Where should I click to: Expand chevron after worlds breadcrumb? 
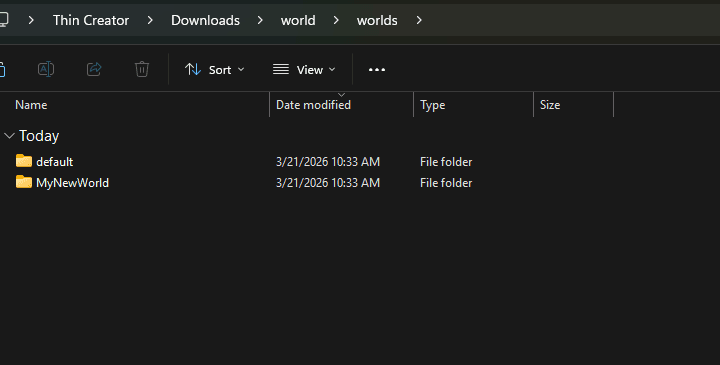pos(419,20)
